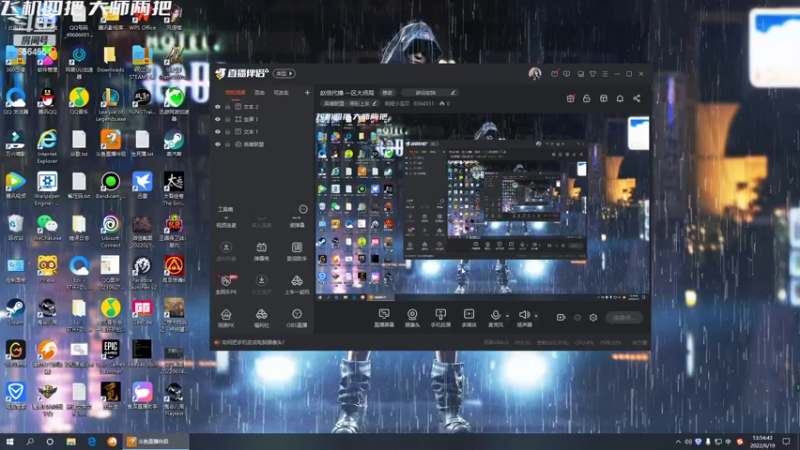The image size is (800, 450).
Task: Show hidden system tray icons
Action: (678, 441)
